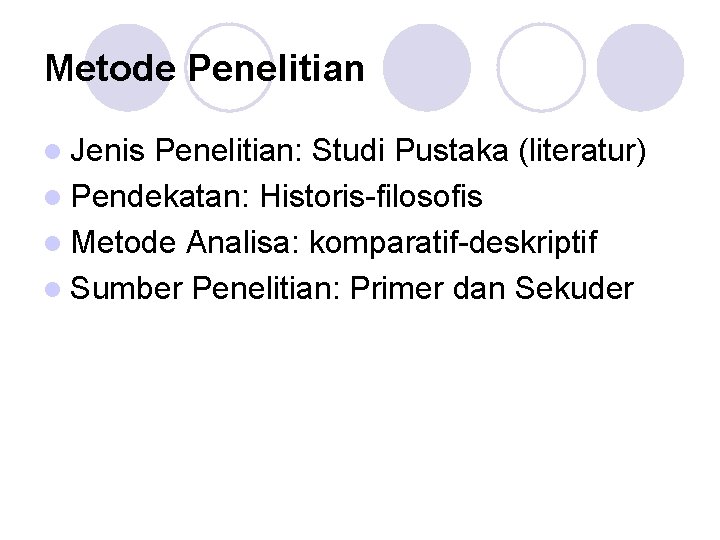
Task: Click the text "Historis-filosofis"
Action: click(370, 197)
